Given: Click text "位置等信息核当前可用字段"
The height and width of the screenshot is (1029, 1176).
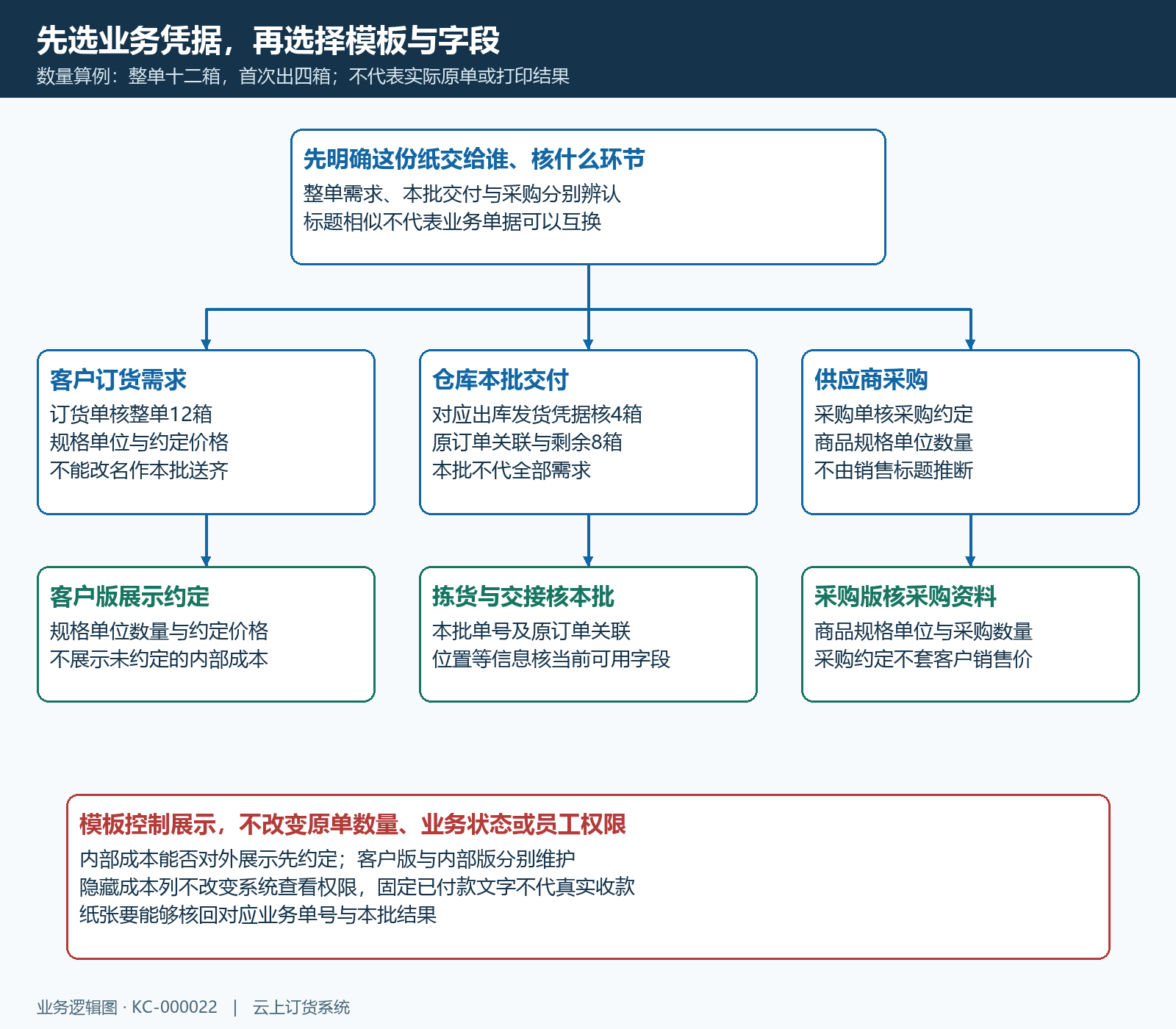Looking at the screenshot, I should pyautogui.click(x=551, y=659).
